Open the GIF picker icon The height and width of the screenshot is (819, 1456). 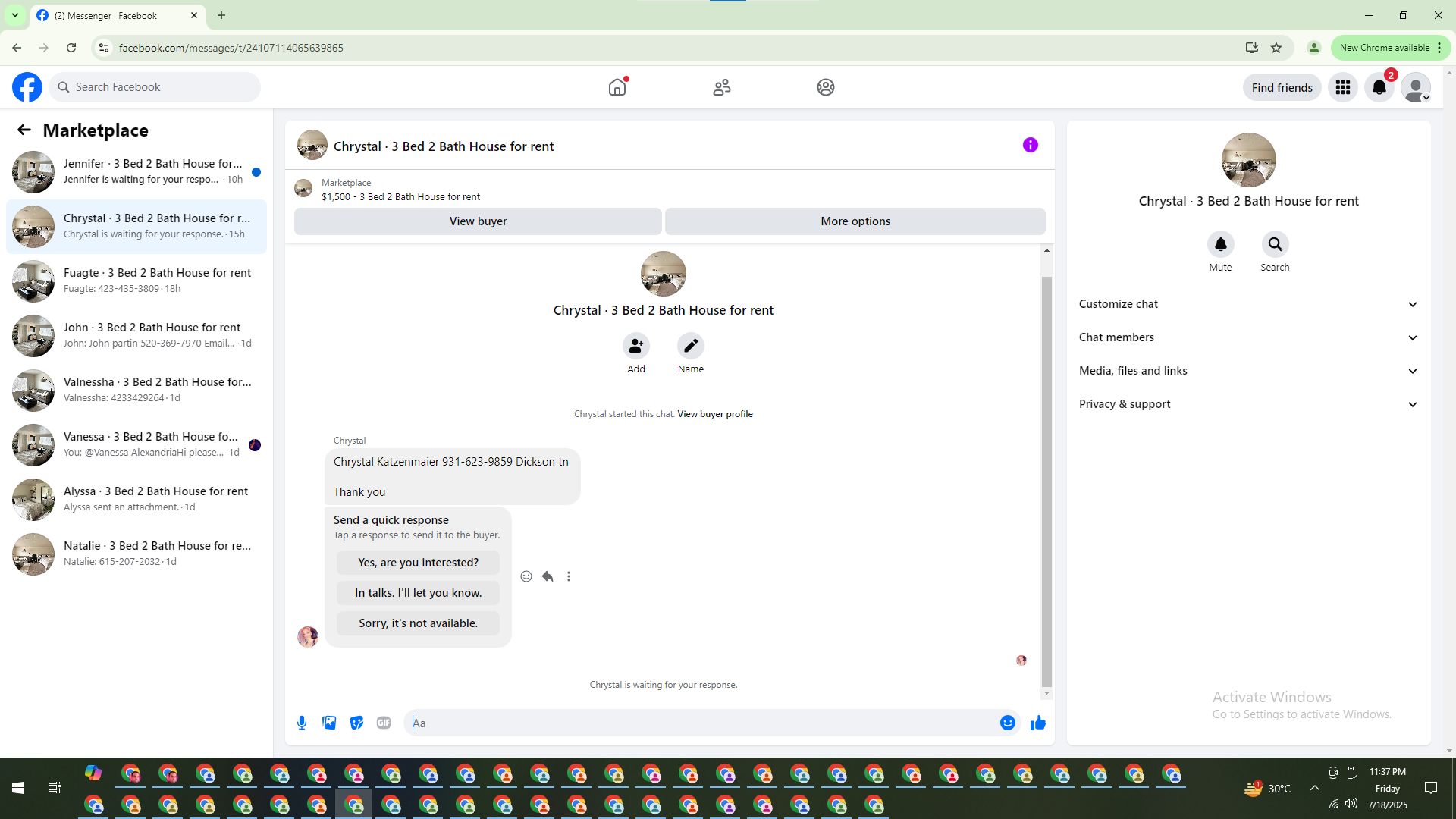pos(384,723)
